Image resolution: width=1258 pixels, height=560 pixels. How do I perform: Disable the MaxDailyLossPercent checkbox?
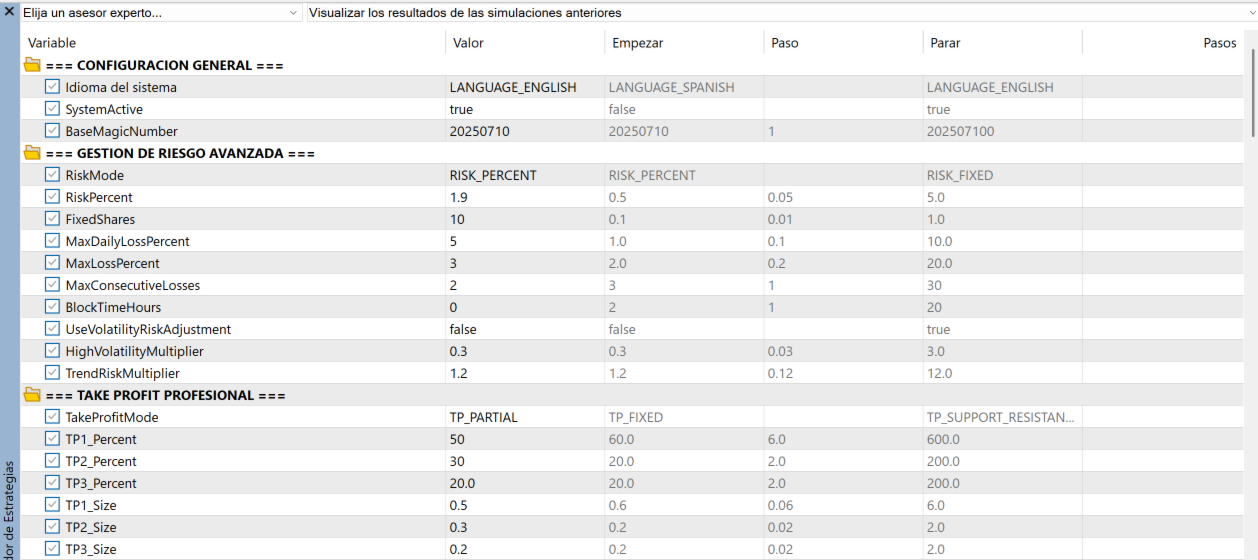tap(53, 242)
